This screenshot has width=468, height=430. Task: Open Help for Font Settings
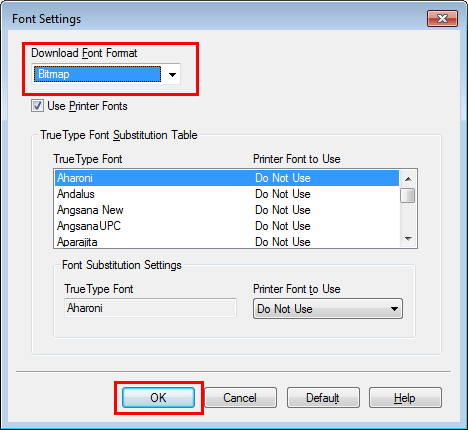405,397
